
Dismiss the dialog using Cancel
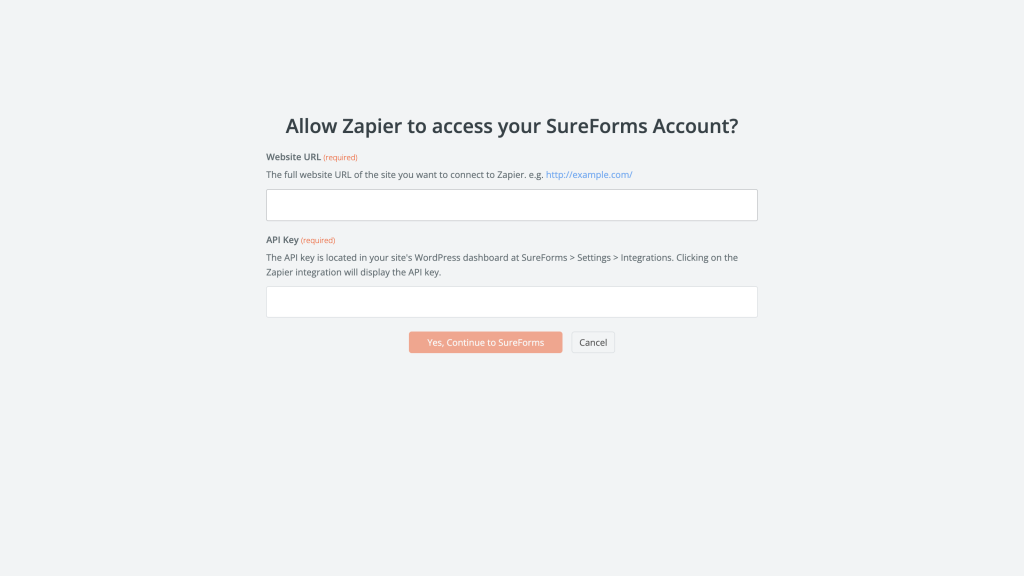[592, 342]
